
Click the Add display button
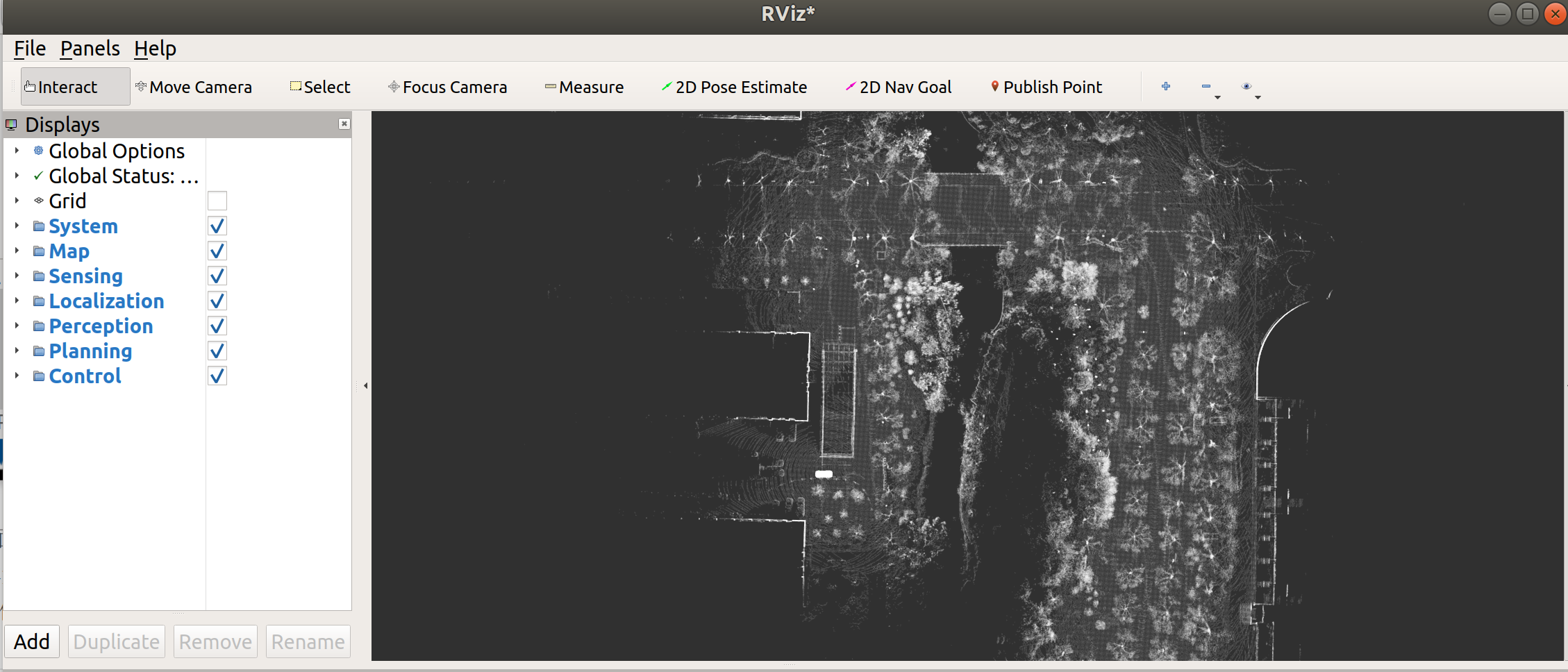pyautogui.click(x=32, y=641)
